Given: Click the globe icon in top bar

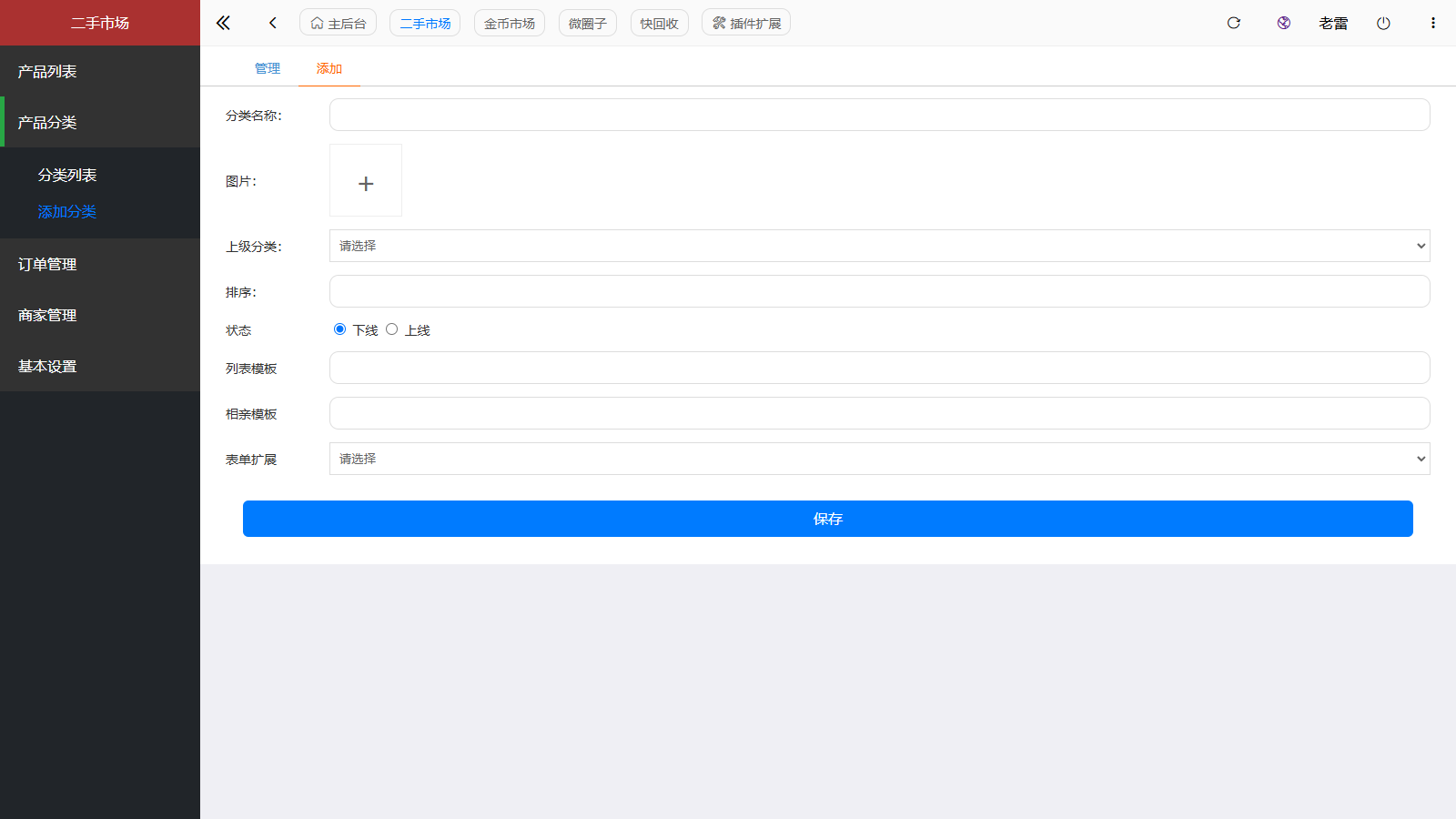Looking at the screenshot, I should click(1283, 23).
